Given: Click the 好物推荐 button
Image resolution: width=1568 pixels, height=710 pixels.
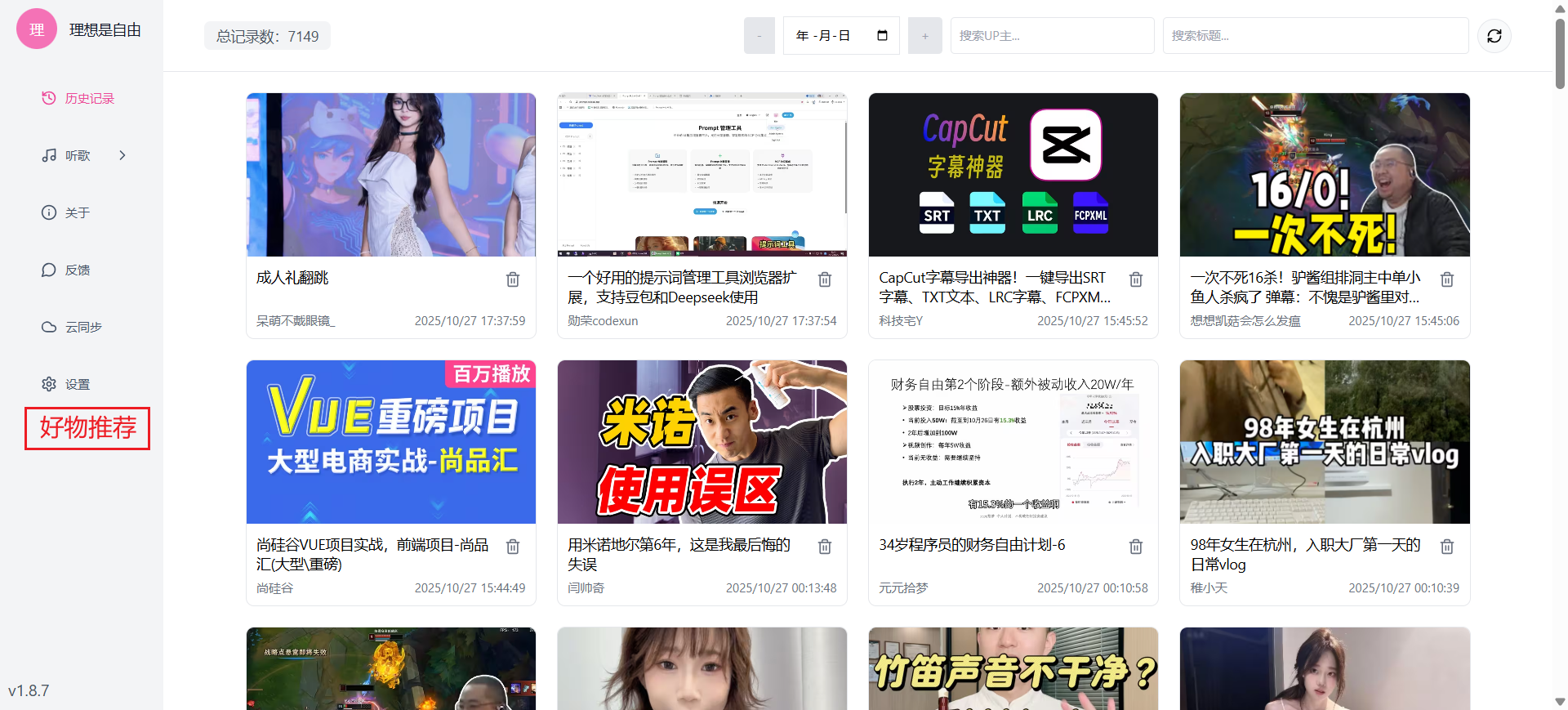Looking at the screenshot, I should point(87,428).
